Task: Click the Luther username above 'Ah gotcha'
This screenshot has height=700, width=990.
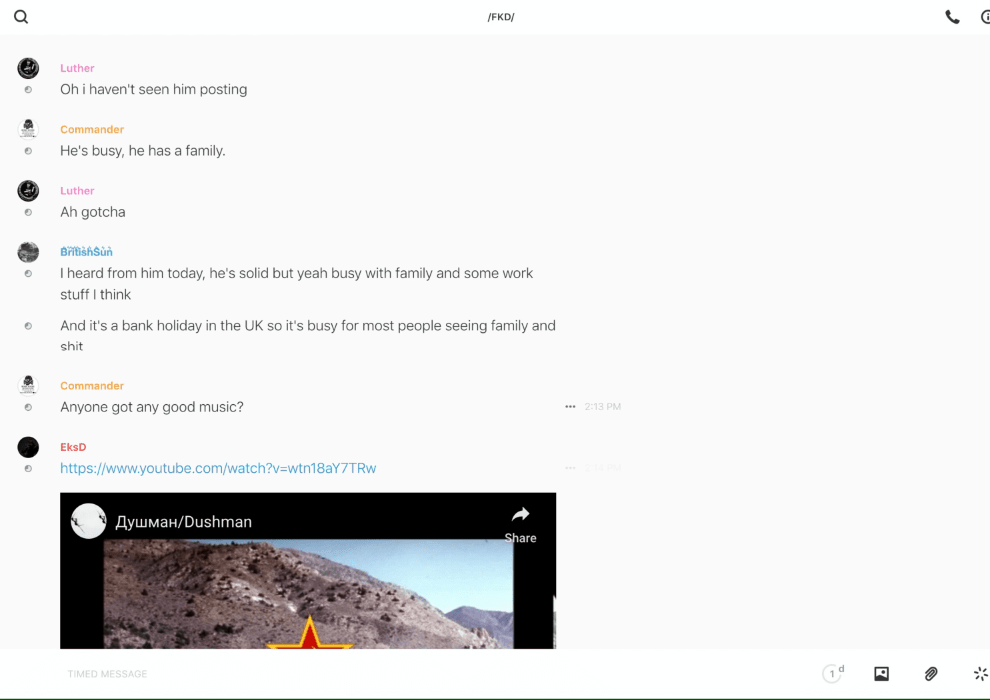Action: pos(77,191)
